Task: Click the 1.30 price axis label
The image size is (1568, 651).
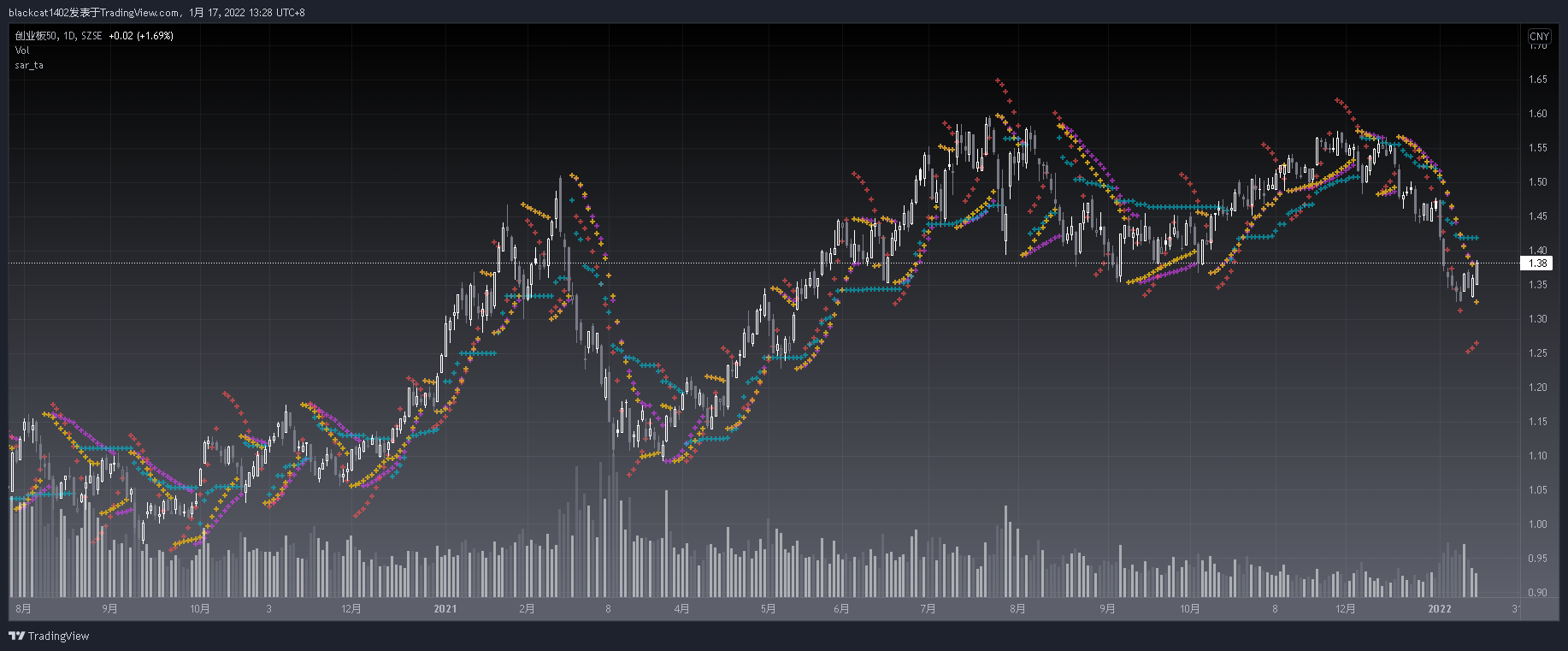Action: coord(1538,319)
